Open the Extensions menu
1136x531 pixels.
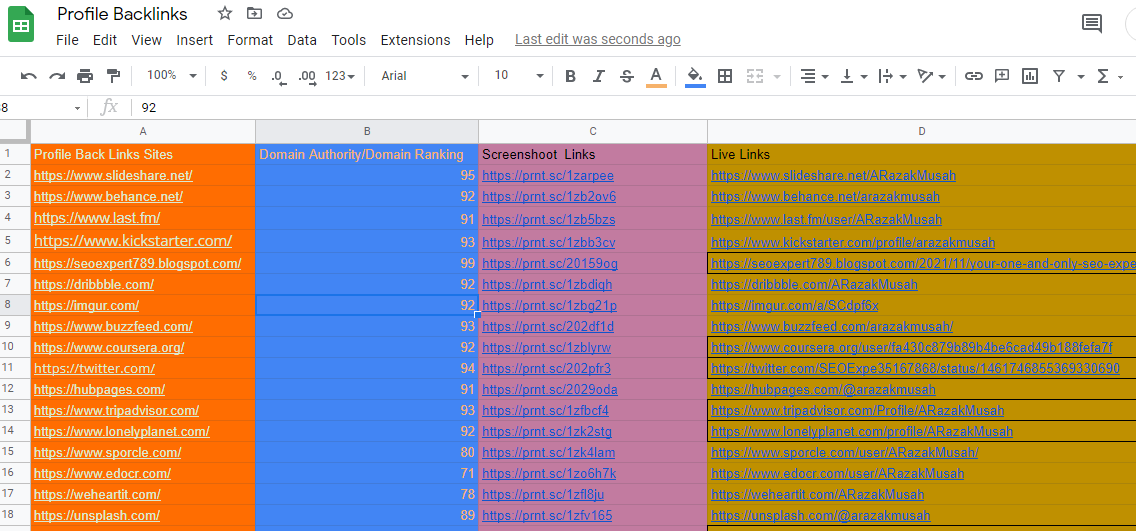pos(415,40)
